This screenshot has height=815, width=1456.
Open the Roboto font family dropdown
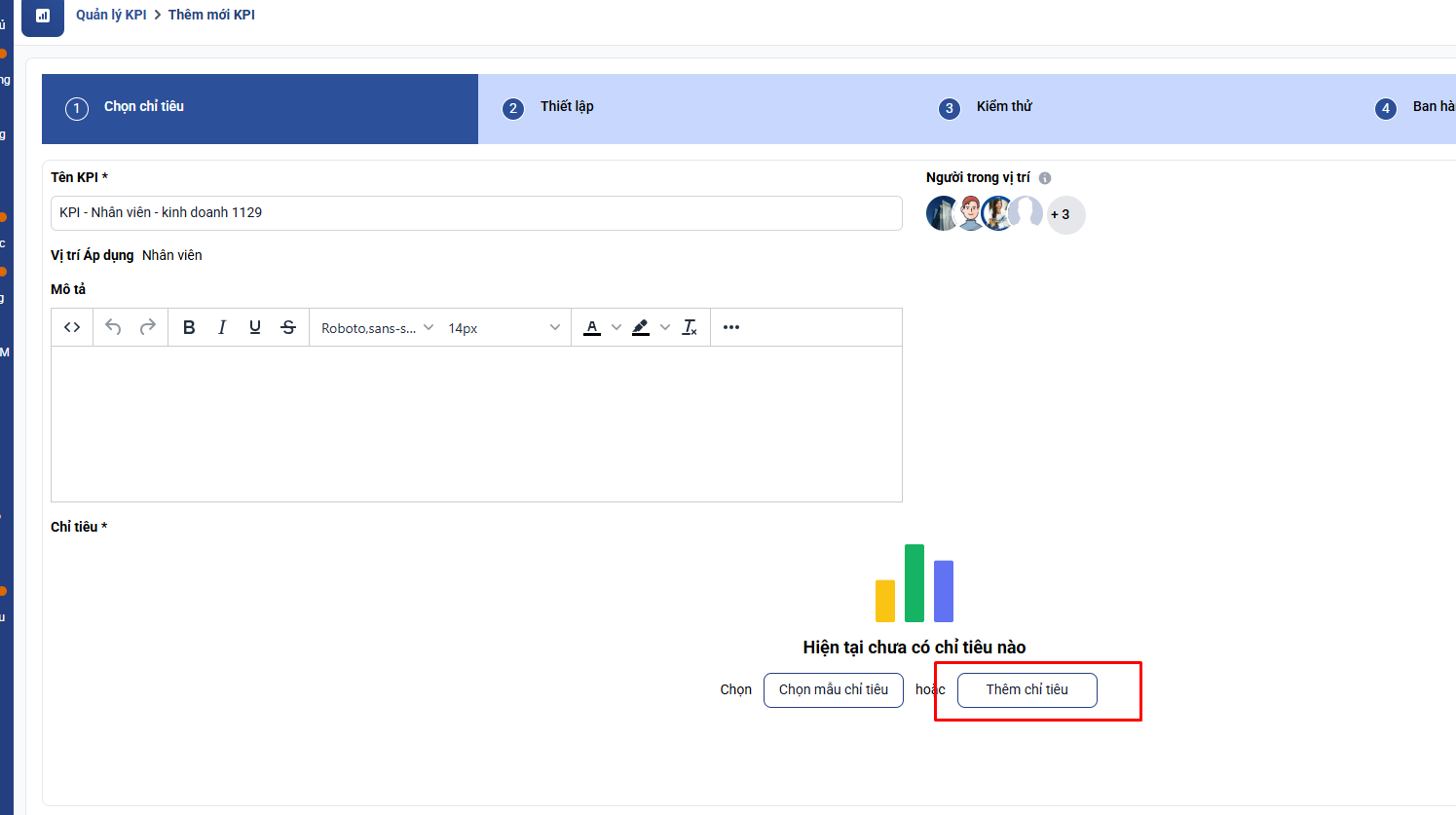tap(377, 328)
